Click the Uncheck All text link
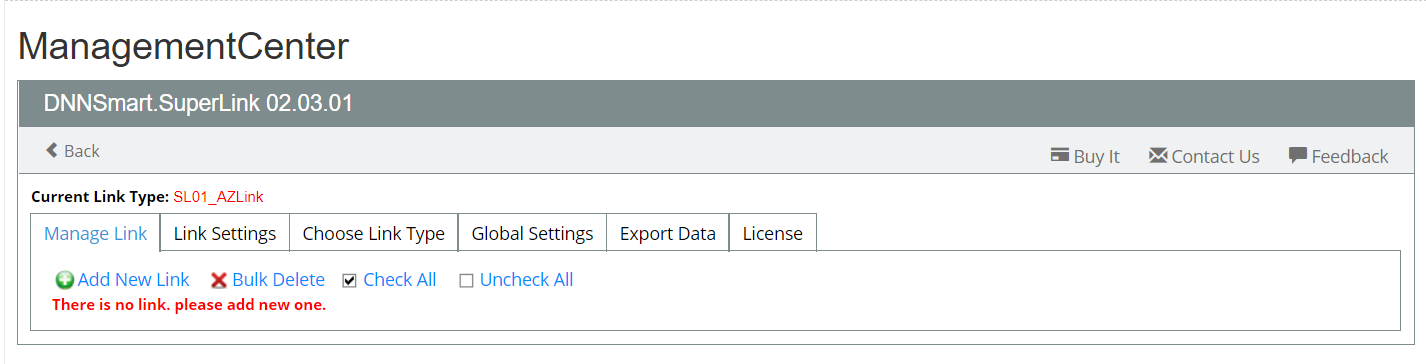Image resolution: width=1426 pixels, height=364 pixels. pos(526,280)
